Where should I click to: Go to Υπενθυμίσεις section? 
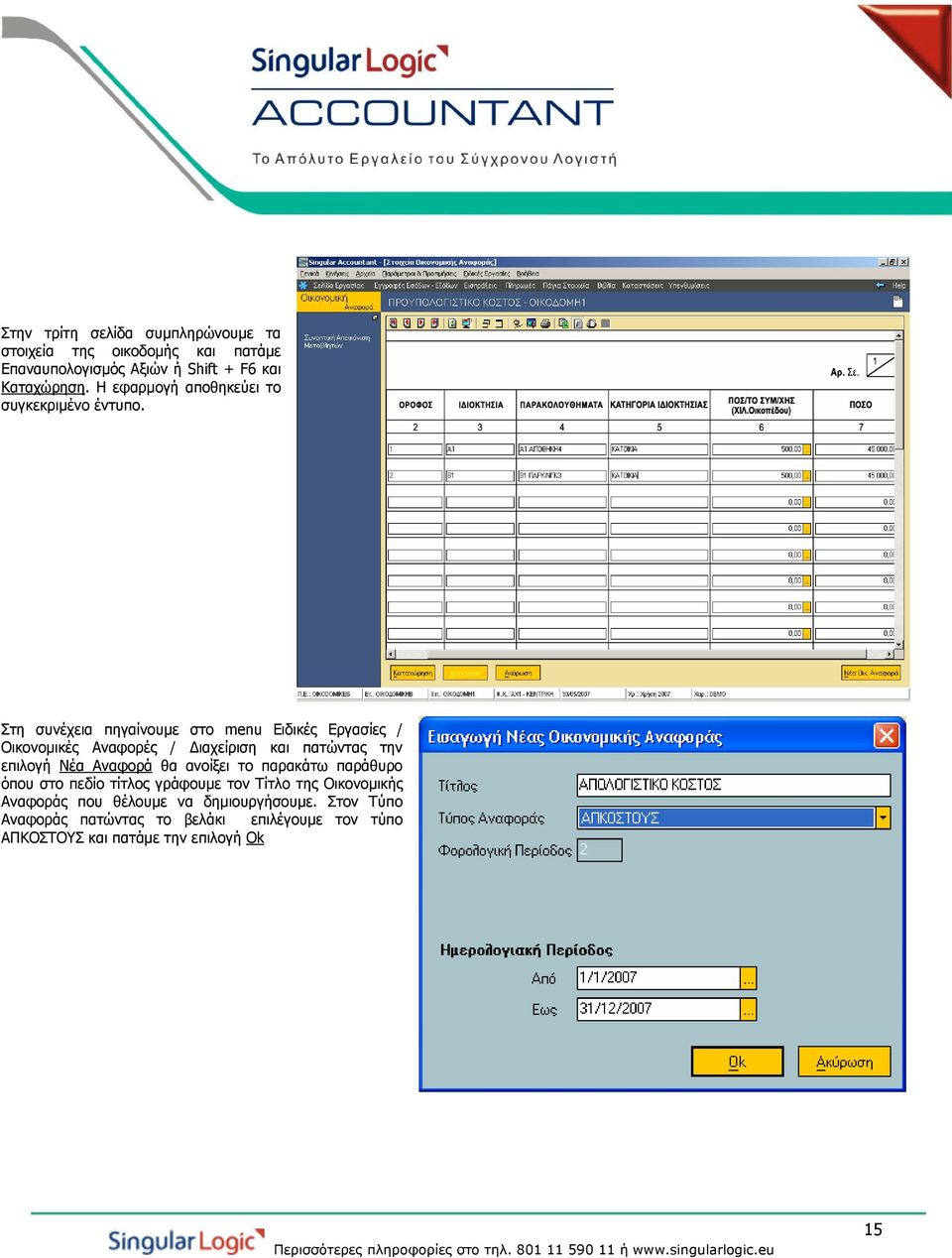(689, 286)
